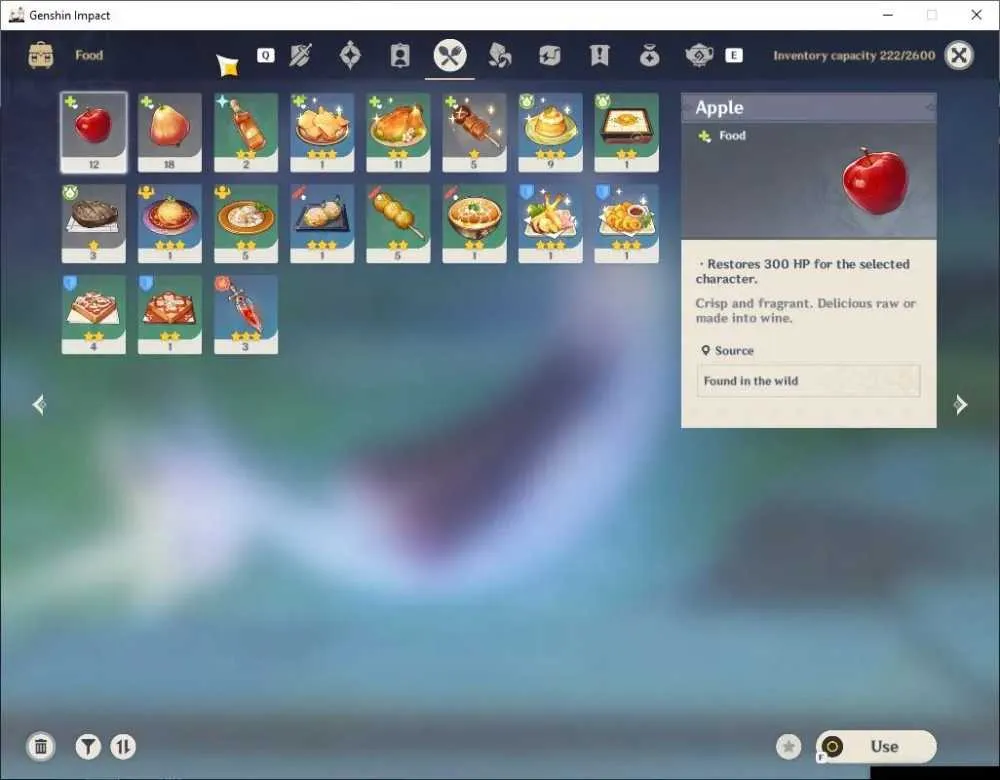1000x780 pixels.
Task: Open the Weapons inventory tab
Action: click(x=300, y=55)
